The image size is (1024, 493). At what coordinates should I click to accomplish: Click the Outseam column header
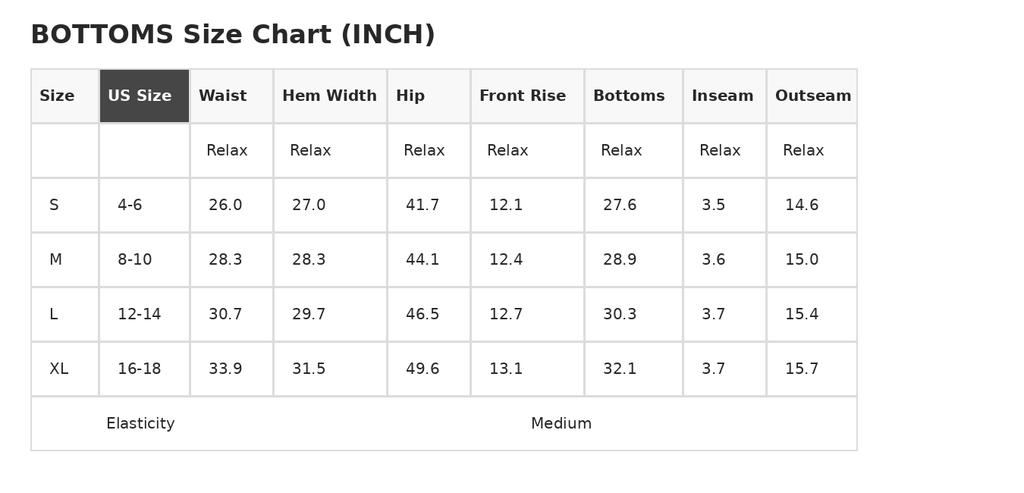pyautogui.click(x=812, y=96)
